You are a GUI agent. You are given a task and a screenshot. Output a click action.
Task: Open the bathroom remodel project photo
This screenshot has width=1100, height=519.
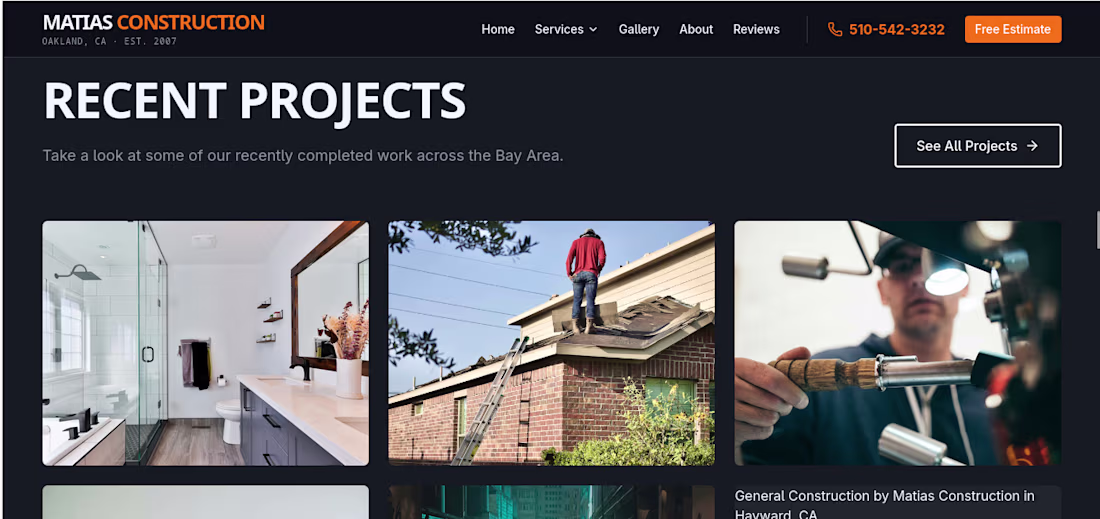click(x=206, y=343)
